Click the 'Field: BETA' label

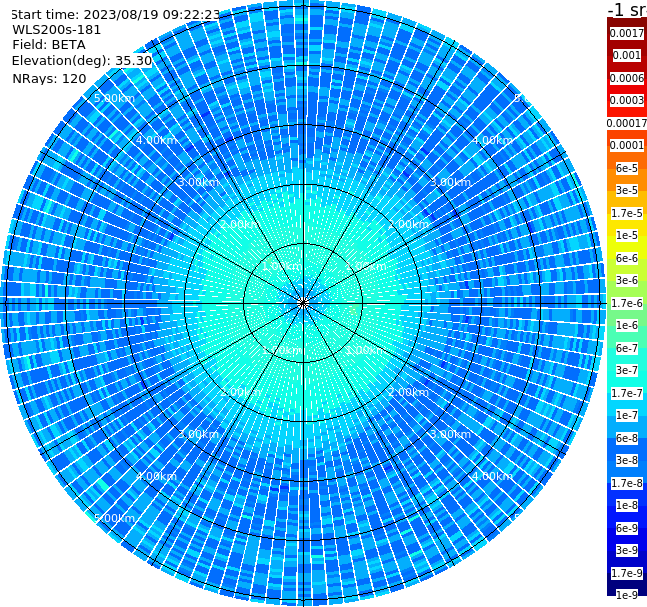tap(49, 45)
